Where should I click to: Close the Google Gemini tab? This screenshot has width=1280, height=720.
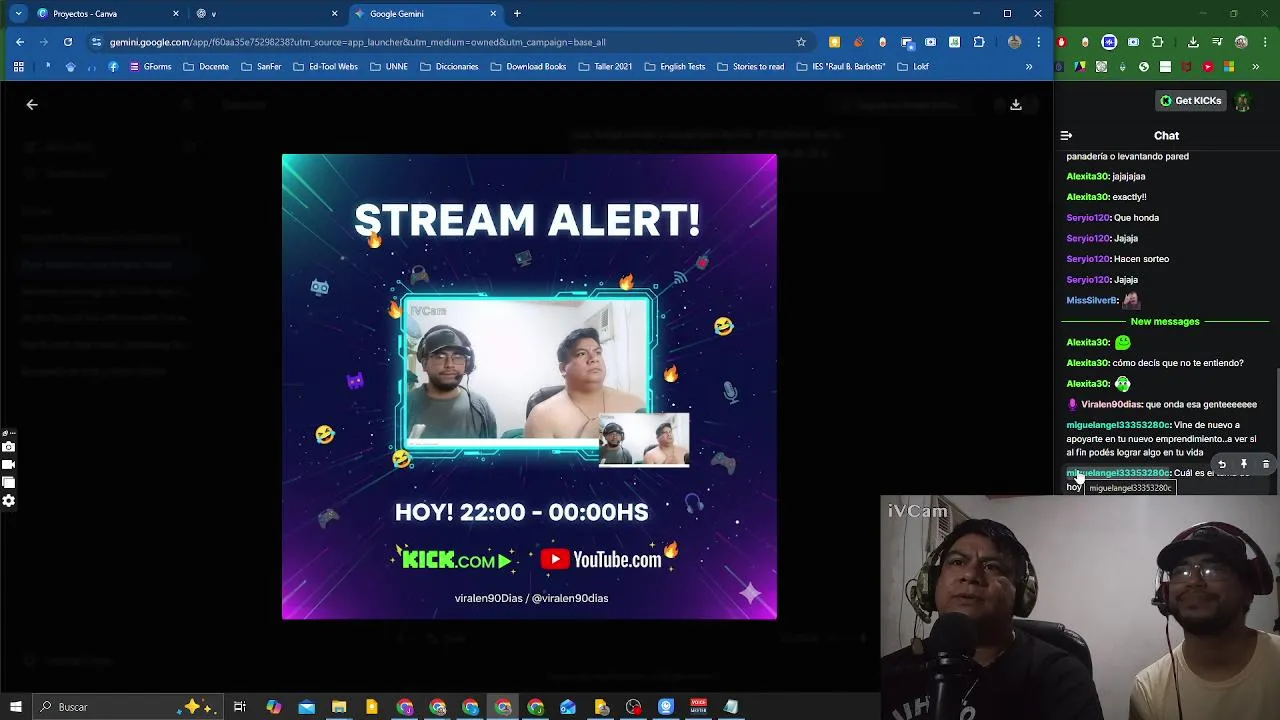tap(493, 14)
